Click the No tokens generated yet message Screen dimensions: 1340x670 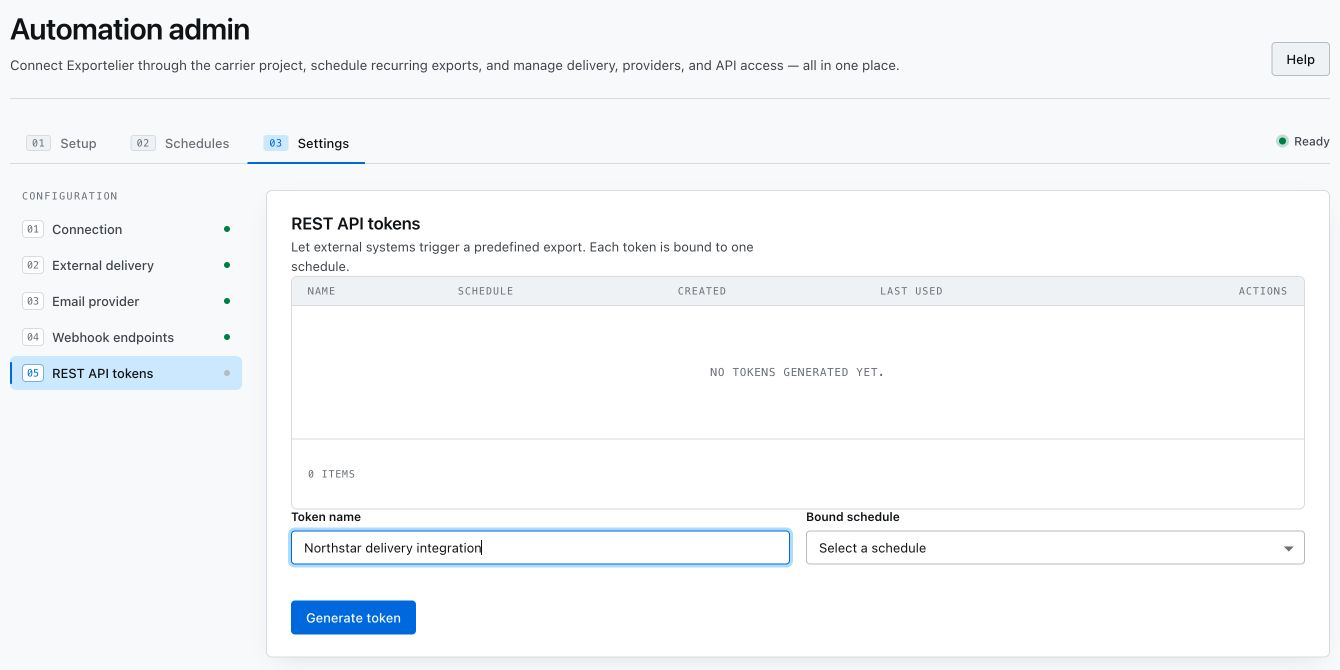tap(797, 372)
